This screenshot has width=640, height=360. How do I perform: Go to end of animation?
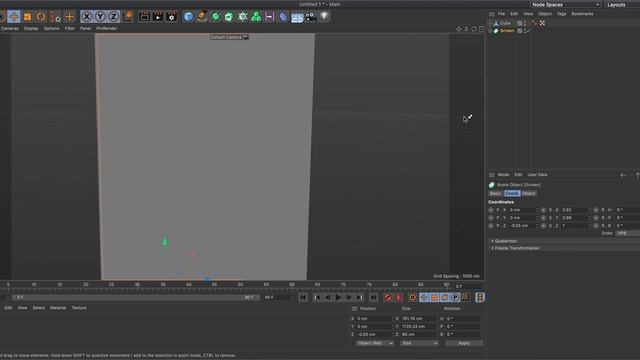pyautogui.click(x=373, y=298)
